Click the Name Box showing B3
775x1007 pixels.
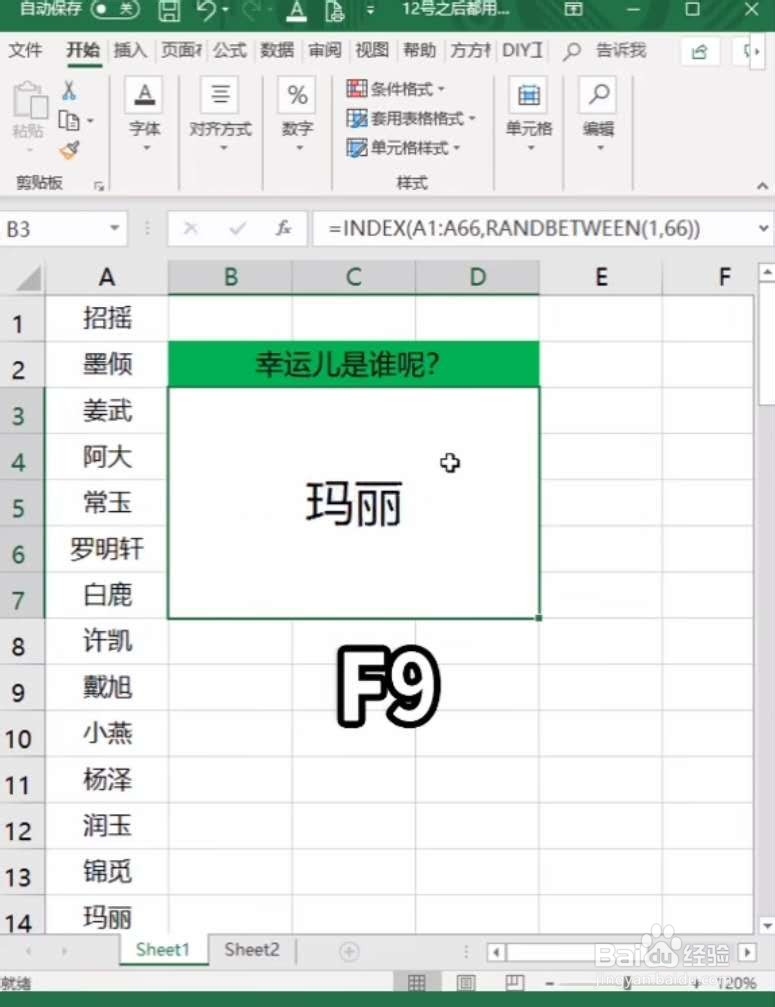55,229
